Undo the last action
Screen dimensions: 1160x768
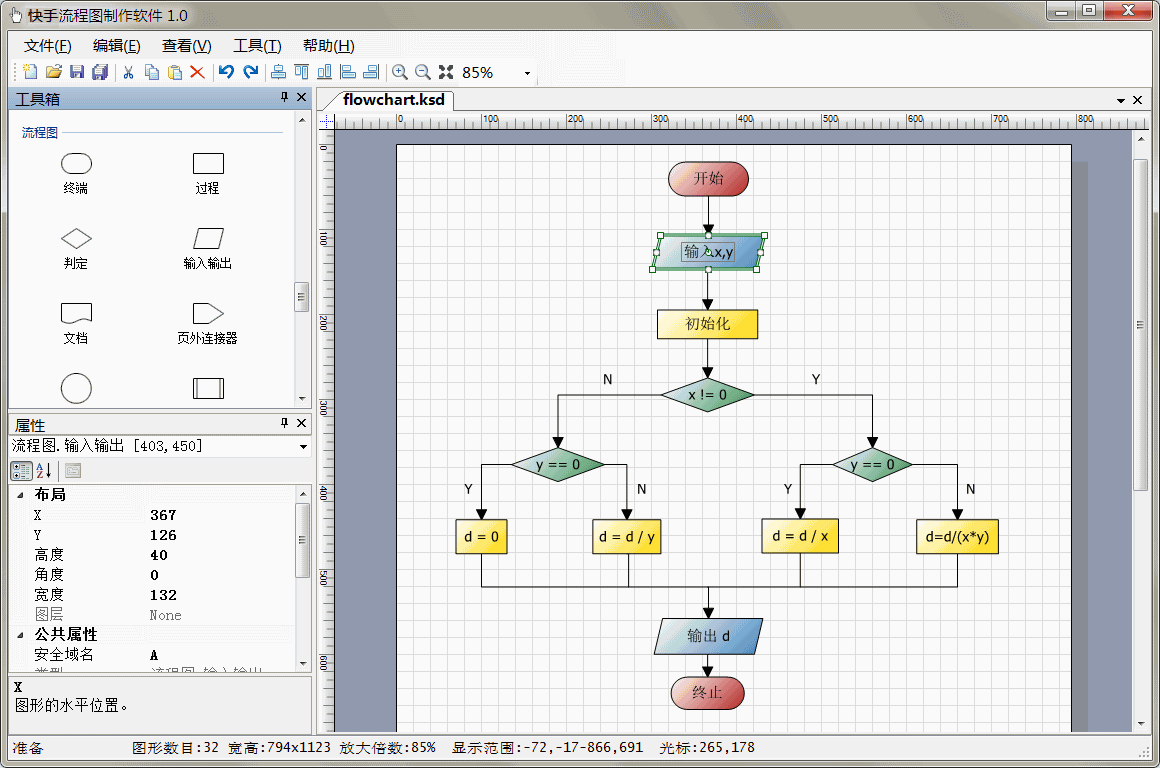pos(226,72)
